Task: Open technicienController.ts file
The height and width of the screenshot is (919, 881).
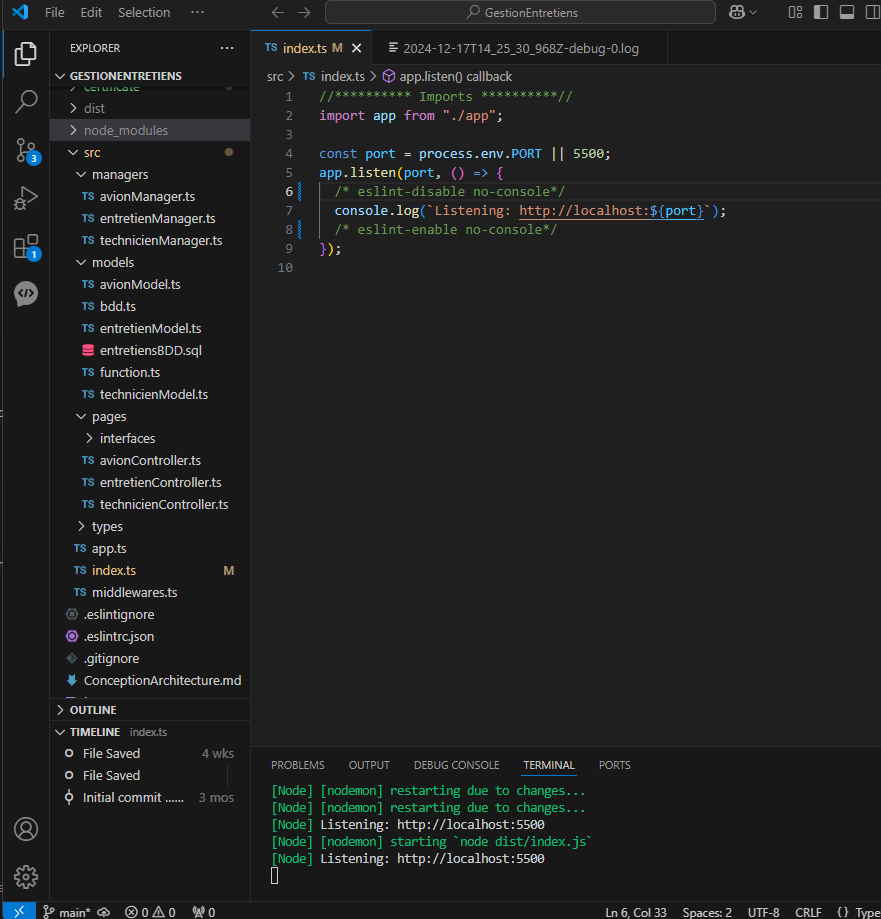Action: pos(150,505)
